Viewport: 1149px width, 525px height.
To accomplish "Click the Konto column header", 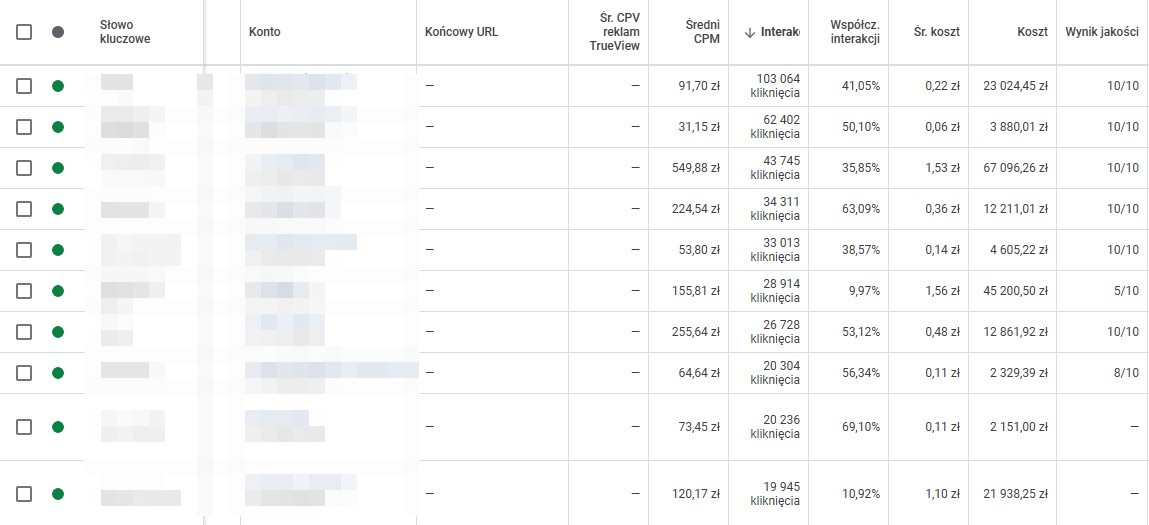I will (265, 32).
